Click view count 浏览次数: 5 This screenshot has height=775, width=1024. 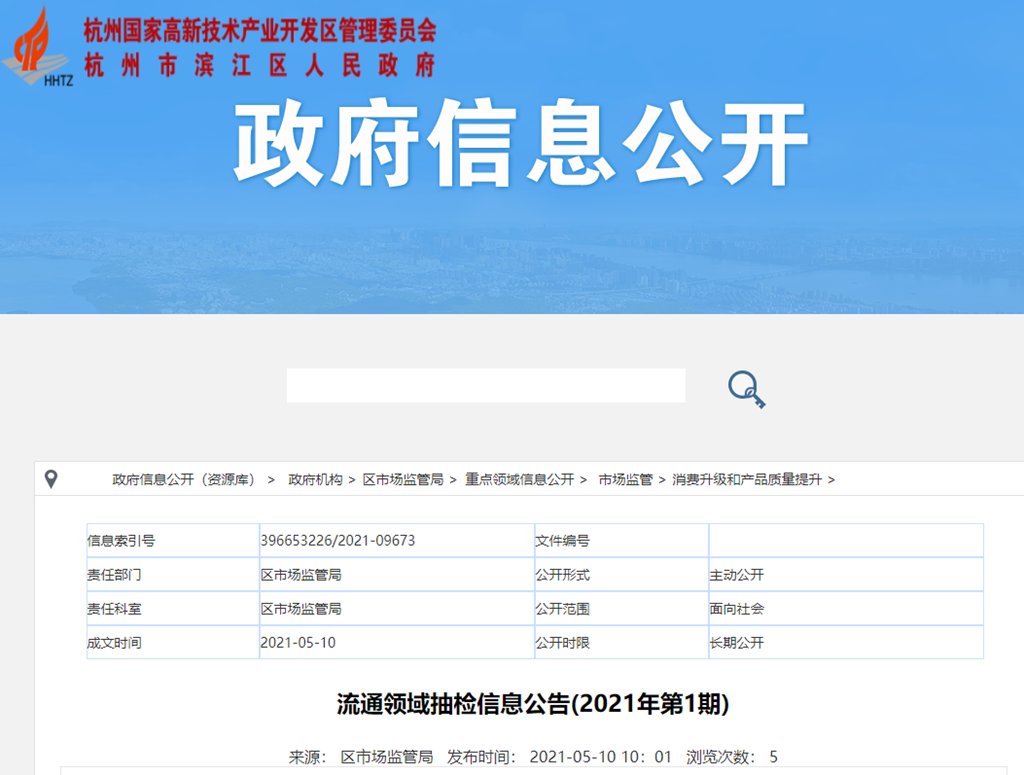point(732,757)
